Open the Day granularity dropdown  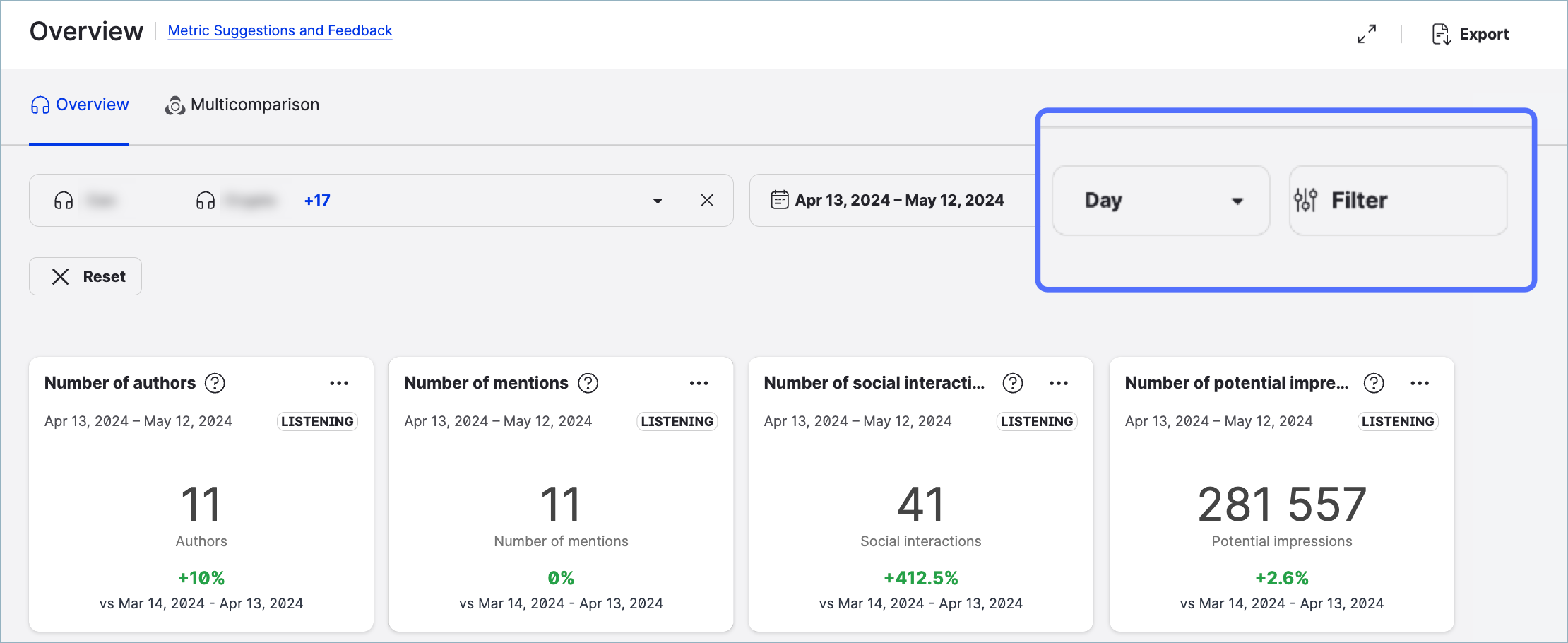pyautogui.click(x=1160, y=201)
